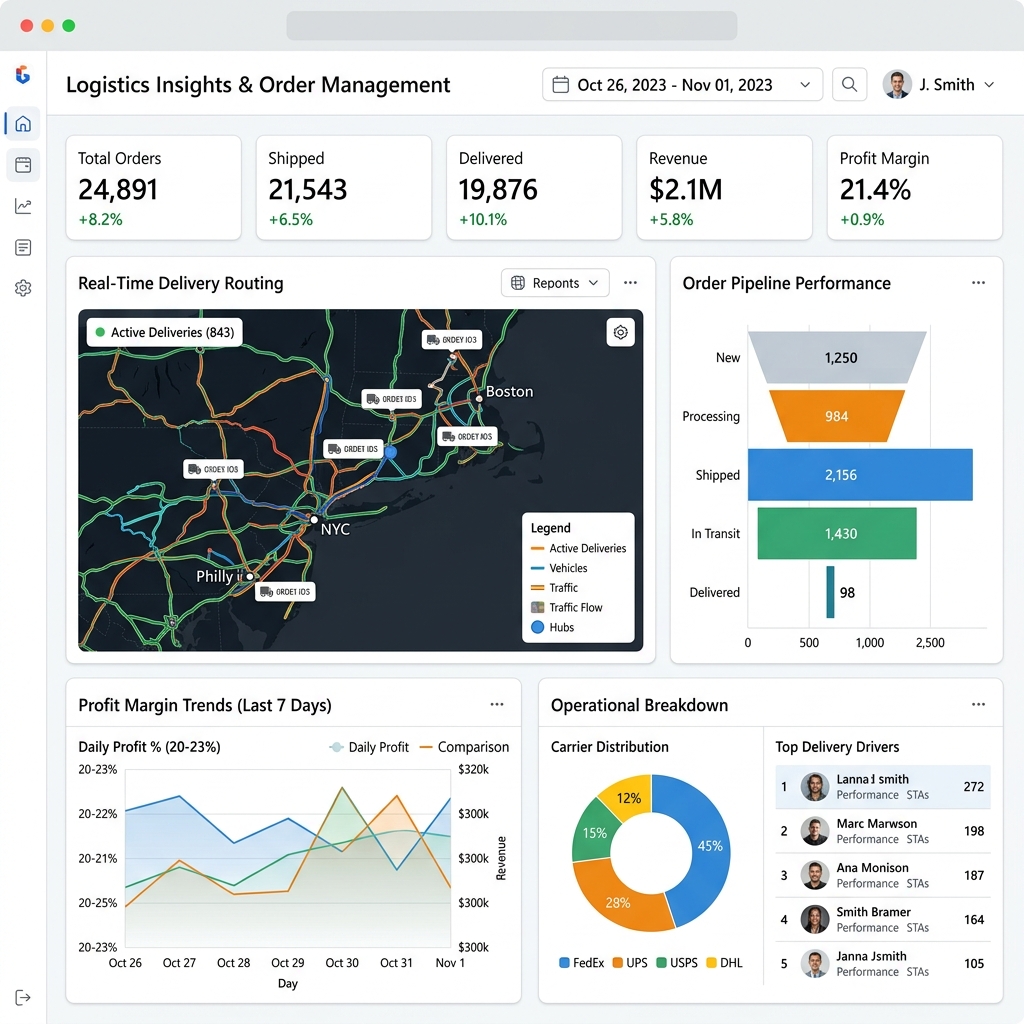
Task: Toggle USPS in carrier legend
Action: tap(677, 963)
